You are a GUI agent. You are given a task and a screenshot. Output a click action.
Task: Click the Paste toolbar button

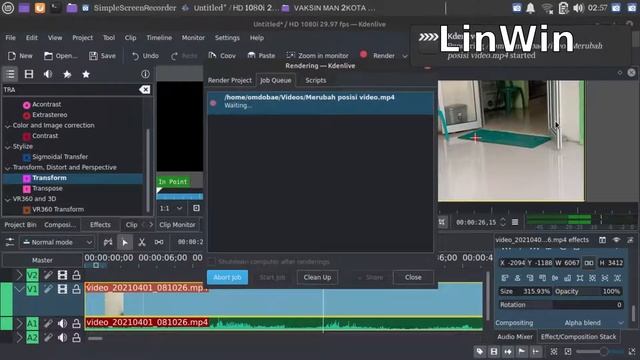261,56
